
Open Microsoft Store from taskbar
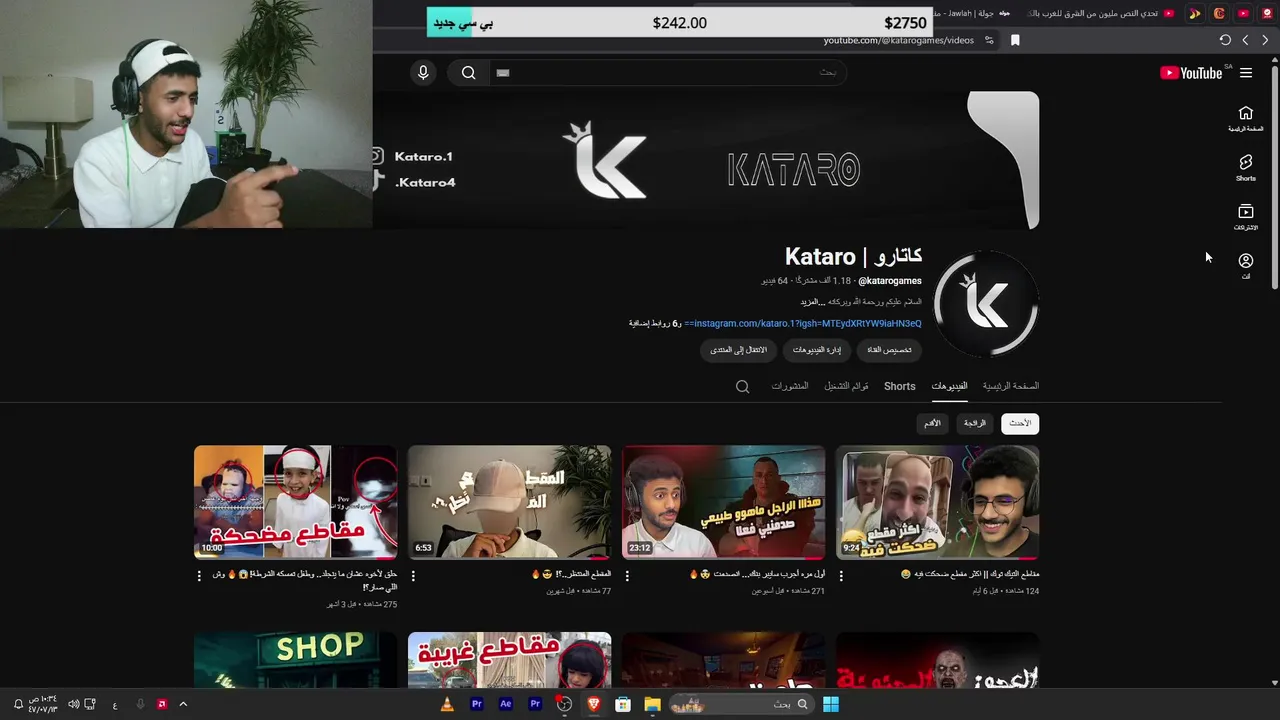[x=623, y=704]
